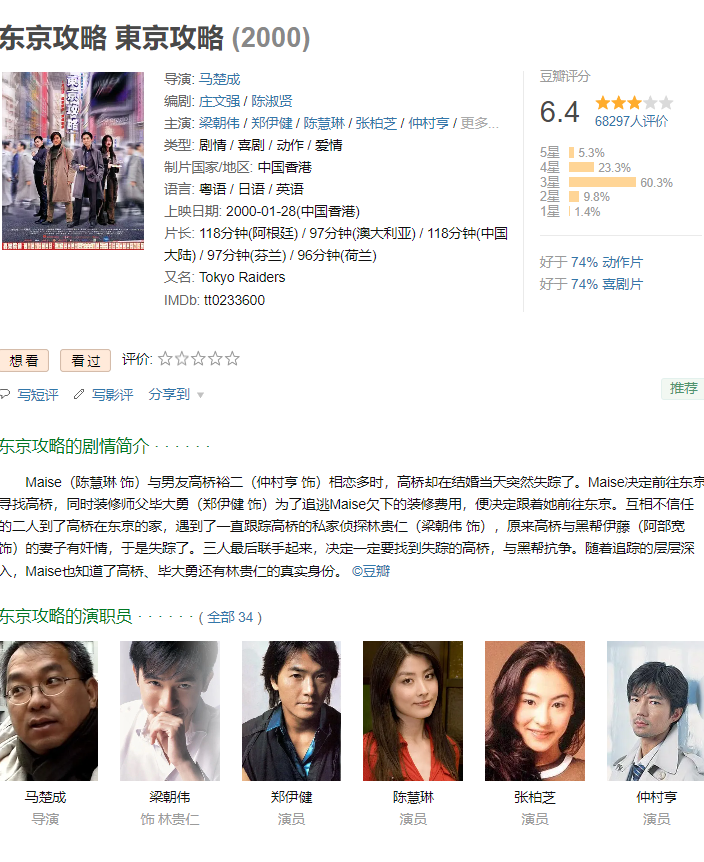Click the pencil icon for 写影评
The width and height of the screenshot is (704, 862).
click(x=79, y=394)
